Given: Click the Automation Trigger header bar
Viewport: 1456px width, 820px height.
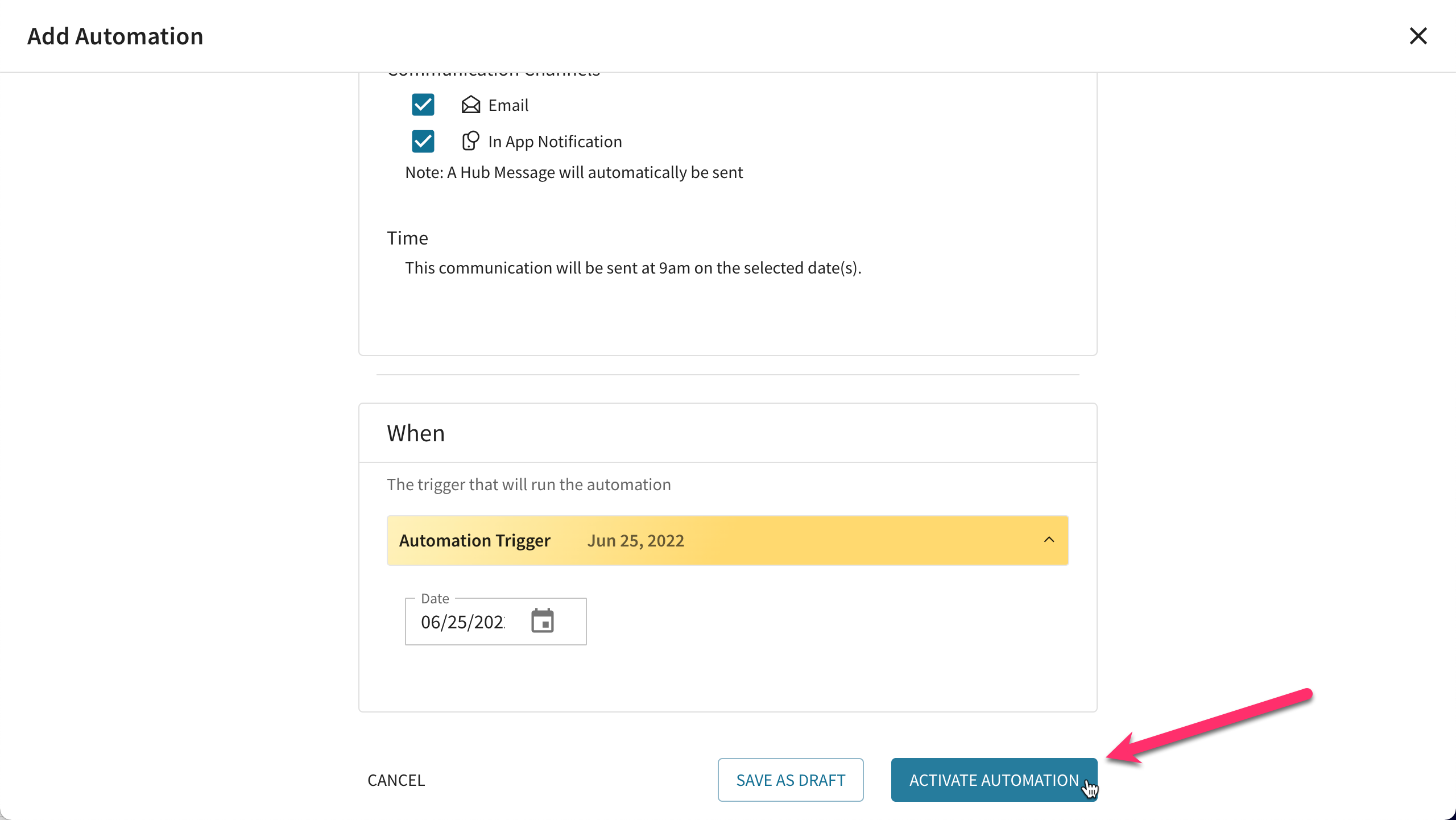Looking at the screenshot, I should [727, 540].
